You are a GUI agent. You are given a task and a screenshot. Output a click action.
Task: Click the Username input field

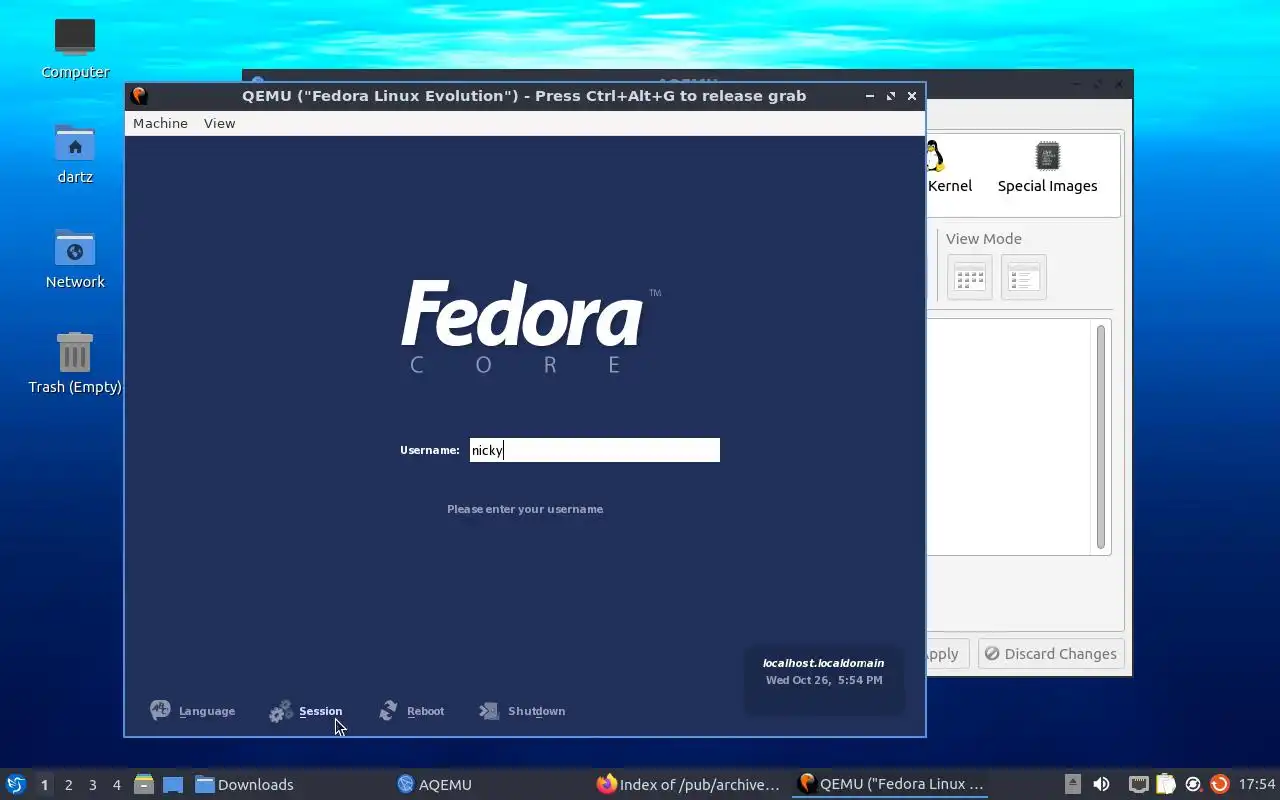pos(594,450)
